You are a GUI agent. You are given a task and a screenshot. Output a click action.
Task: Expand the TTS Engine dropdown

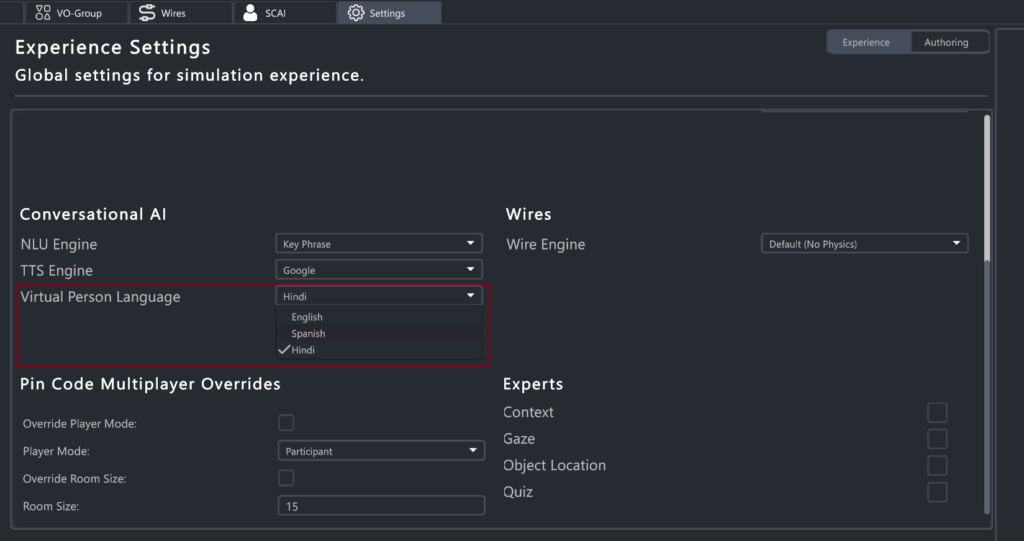pos(379,270)
